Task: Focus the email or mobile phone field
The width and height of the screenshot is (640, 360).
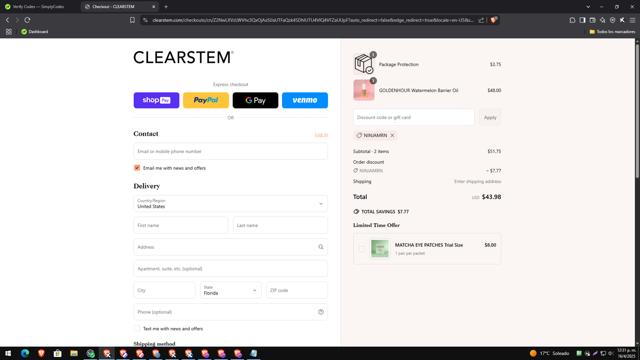Action: coord(230,151)
